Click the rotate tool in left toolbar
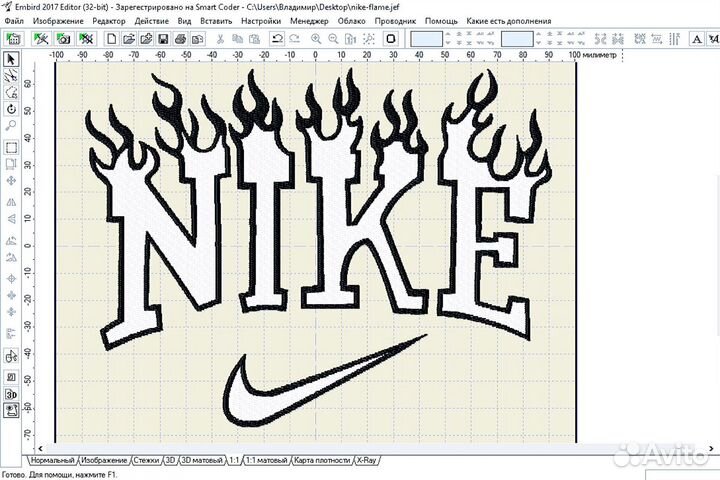The height and width of the screenshot is (480, 720). coord(11,109)
